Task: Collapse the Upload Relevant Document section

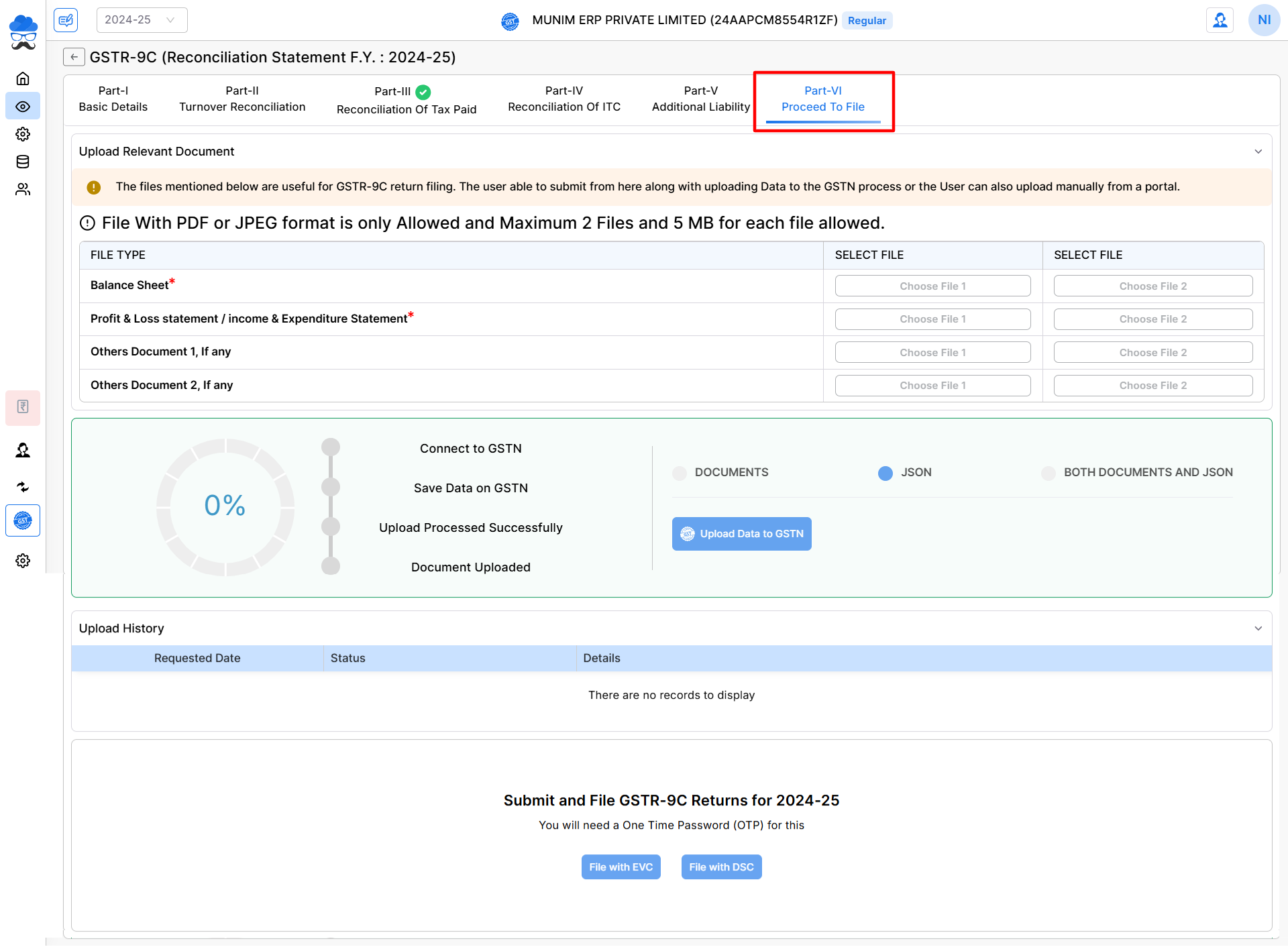Action: (1258, 152)
